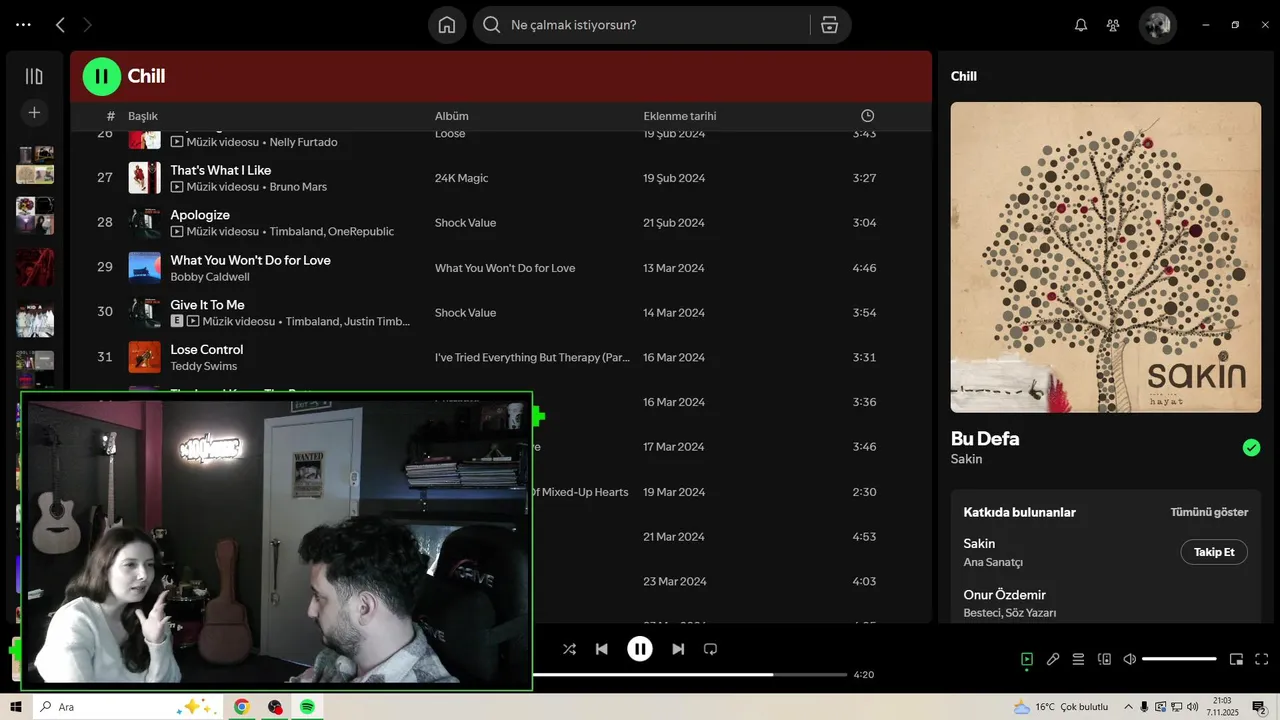The width and height of the screenshot is (1280, 720).
Task: Click Lose Control cover thumbnail
Action: 144,357
